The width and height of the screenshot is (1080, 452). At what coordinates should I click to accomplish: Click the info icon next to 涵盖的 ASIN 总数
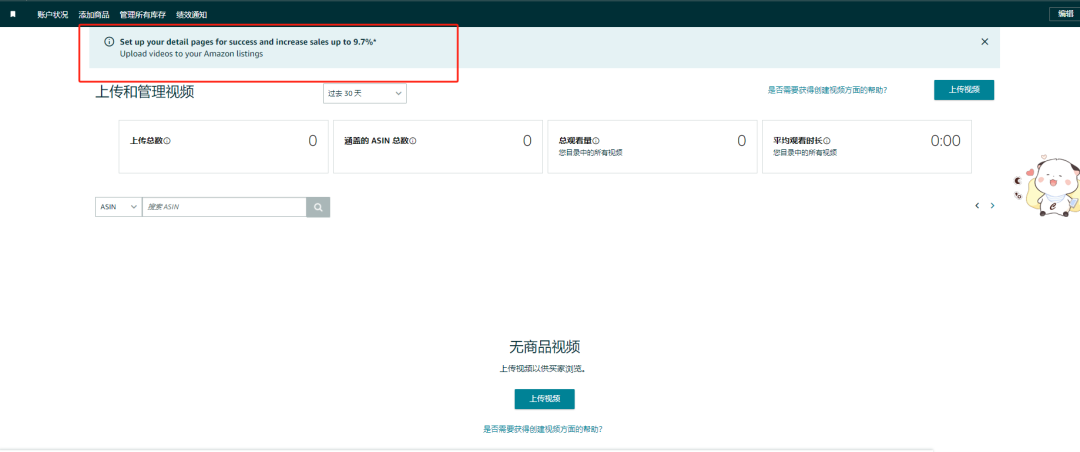tap(413, 141)
